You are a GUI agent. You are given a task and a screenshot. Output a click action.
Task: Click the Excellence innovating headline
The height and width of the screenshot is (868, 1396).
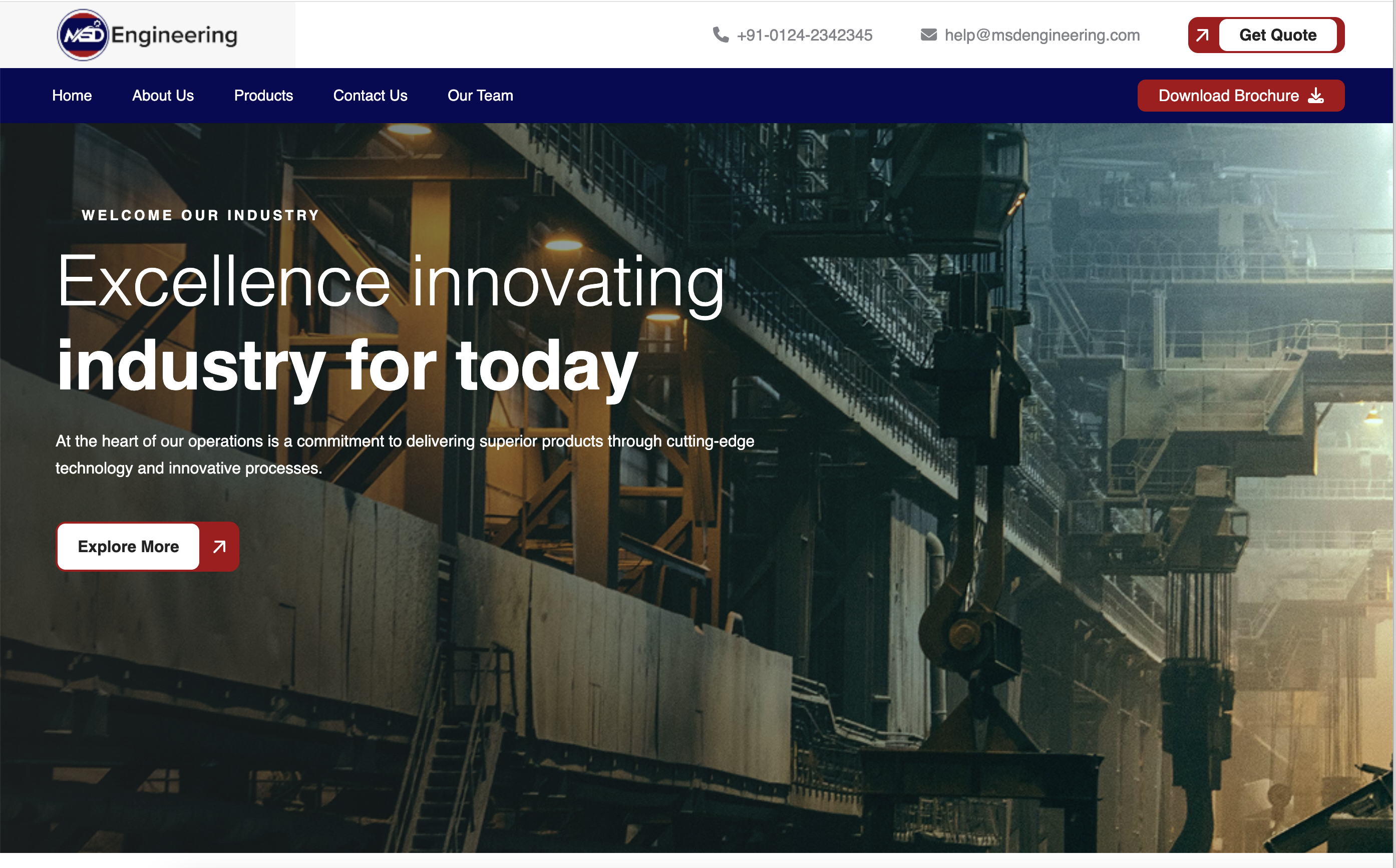(391, 282)
